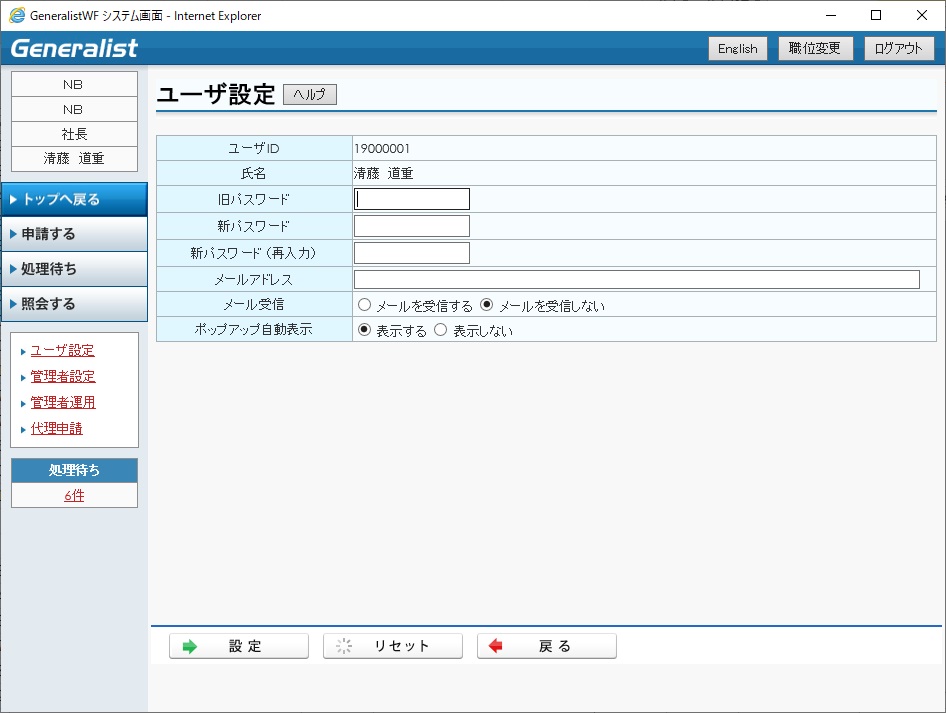This screenshot has height=713, width=946.
Task: Open the ヘルプ button beside the title
Action: pyautogui.click(x=310, y=95)
